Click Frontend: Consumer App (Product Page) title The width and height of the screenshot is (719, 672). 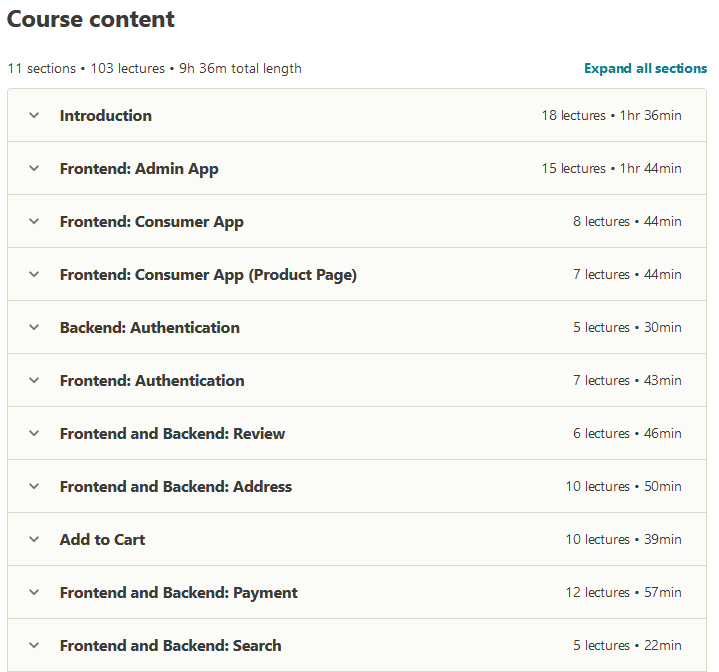tap(208, 275)
